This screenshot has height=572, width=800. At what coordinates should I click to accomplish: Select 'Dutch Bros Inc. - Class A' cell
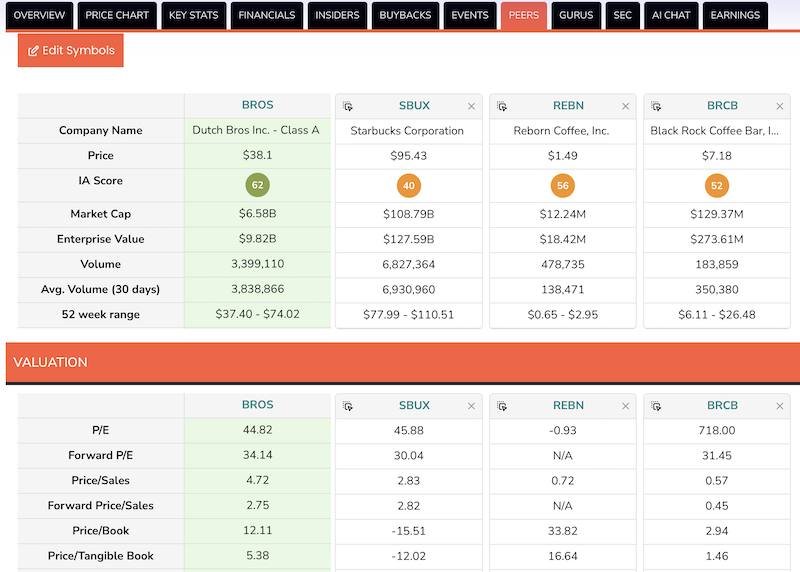[x=256, y=130]
